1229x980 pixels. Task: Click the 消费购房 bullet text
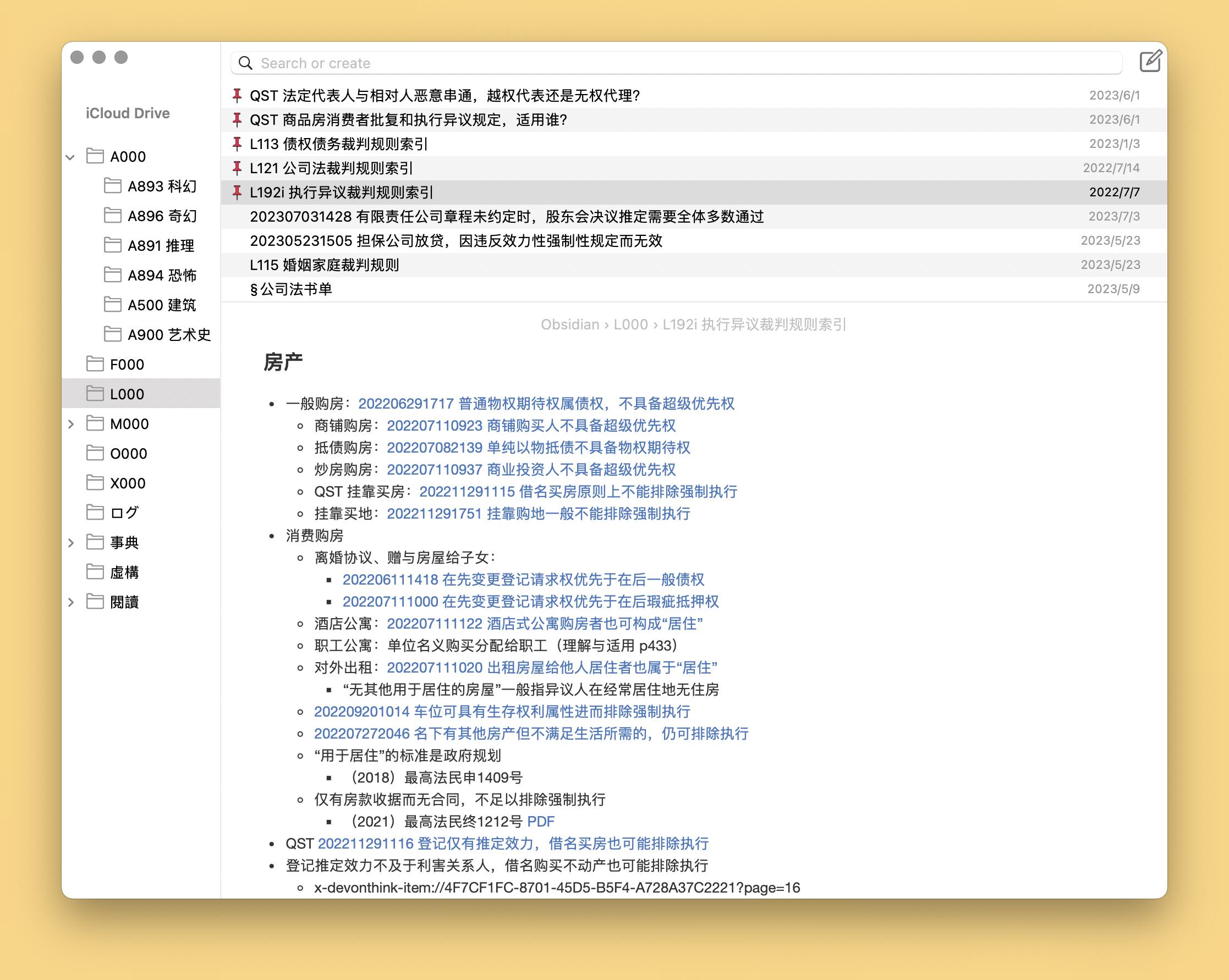315,536
